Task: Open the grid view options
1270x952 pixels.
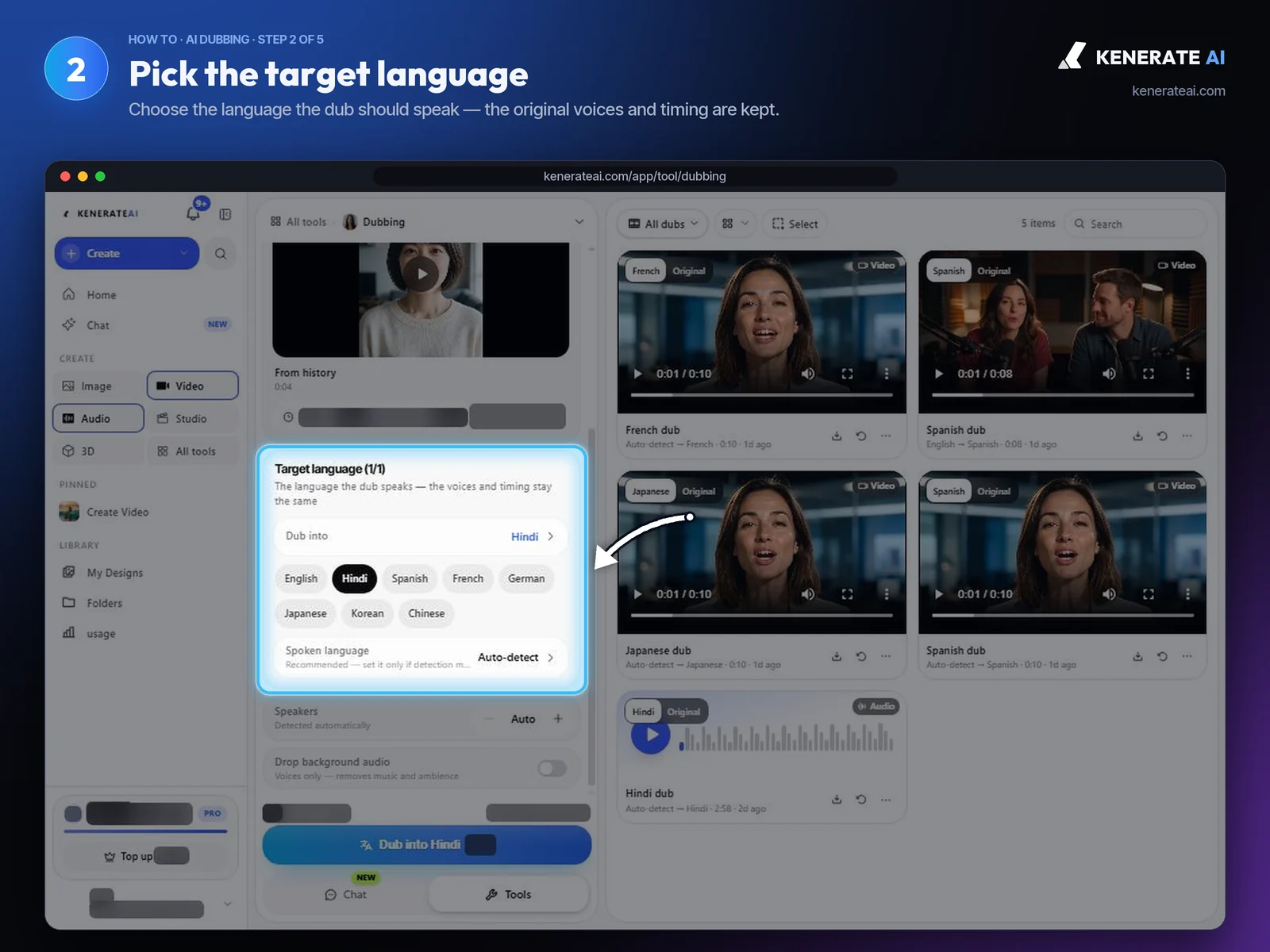Action: 735,224
